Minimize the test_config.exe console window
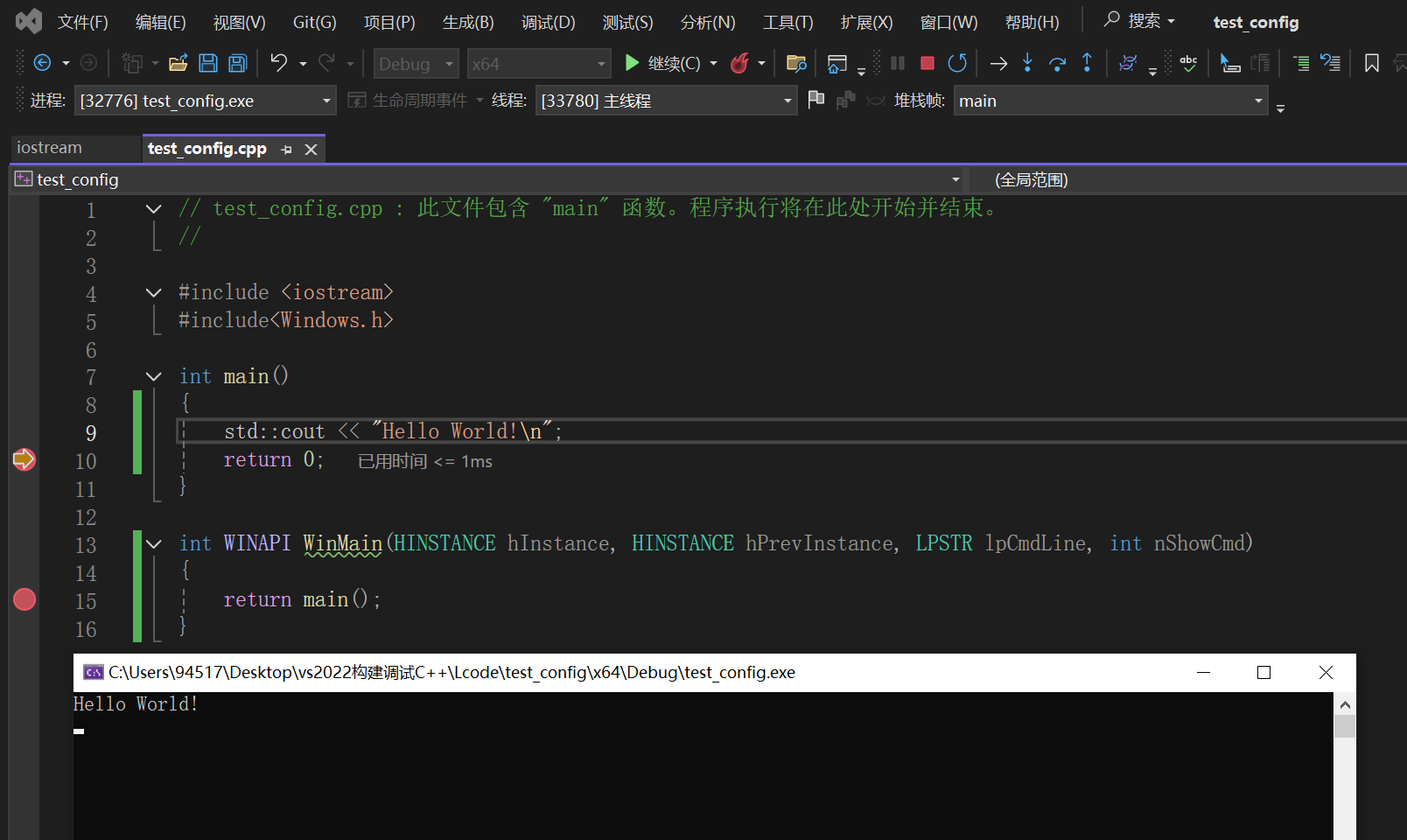Viewport: 1407px width, 840px height. [1203, 672]
